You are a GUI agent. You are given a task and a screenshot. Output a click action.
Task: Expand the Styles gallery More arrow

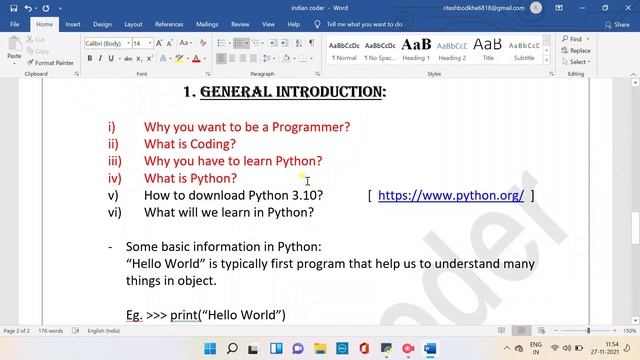click(547, 60)
